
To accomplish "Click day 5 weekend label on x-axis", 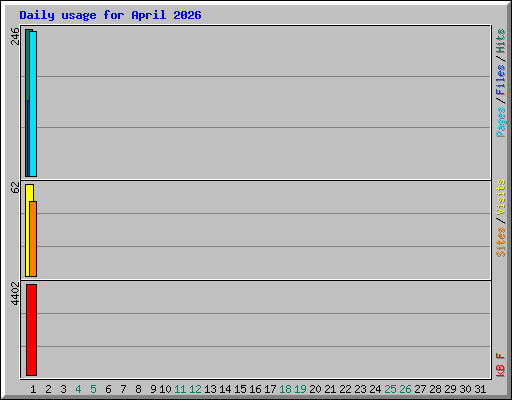I will 93,389.
